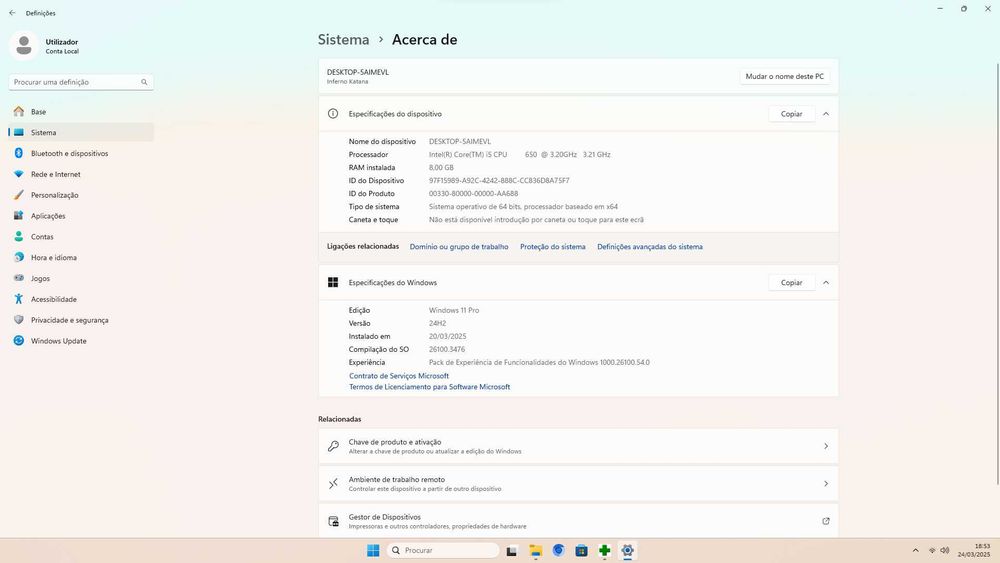
Task: Focus the 'Procurar uma definição' search field
Action: coord(81,82)
